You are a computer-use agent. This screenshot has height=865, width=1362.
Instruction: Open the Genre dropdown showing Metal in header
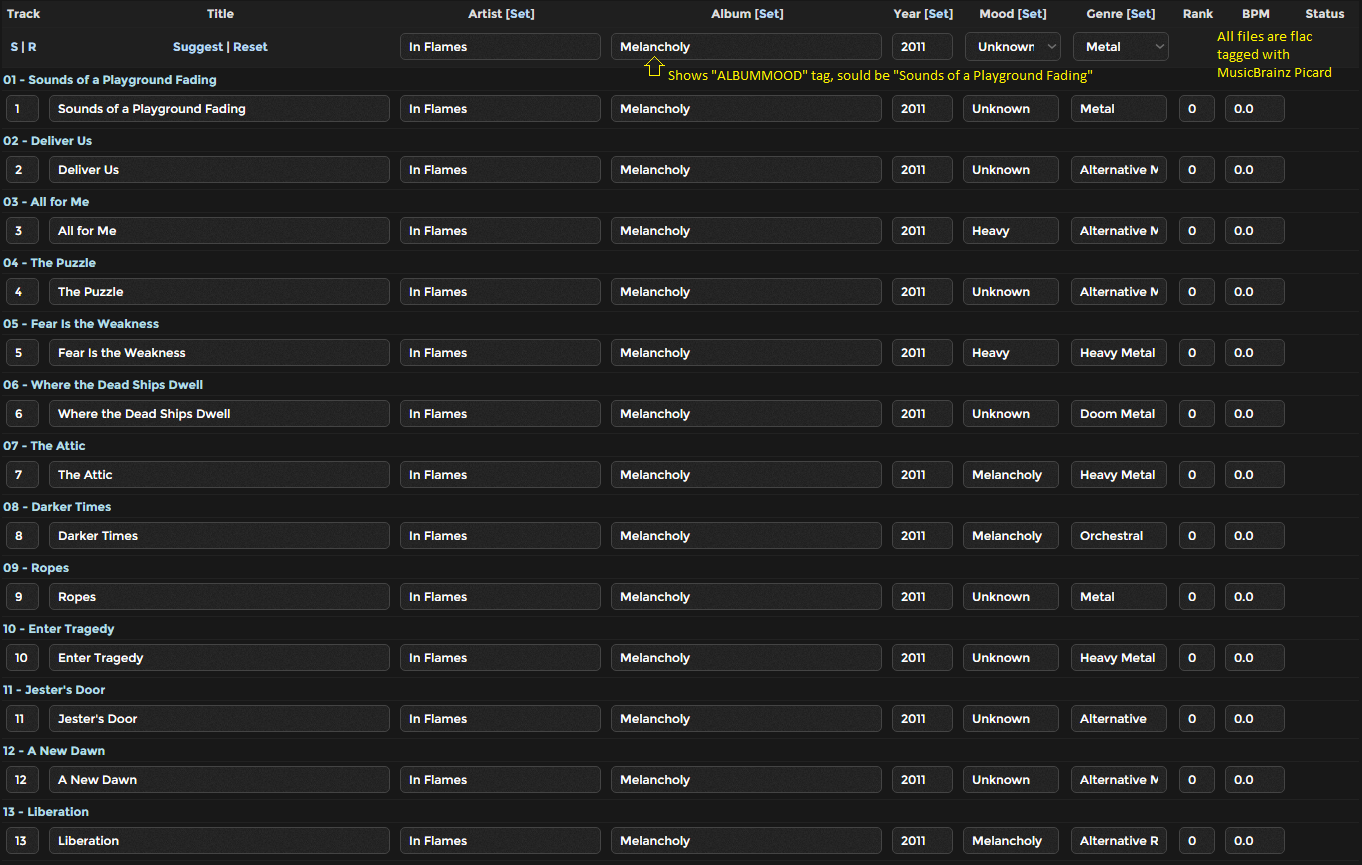tap(1120, 47)
